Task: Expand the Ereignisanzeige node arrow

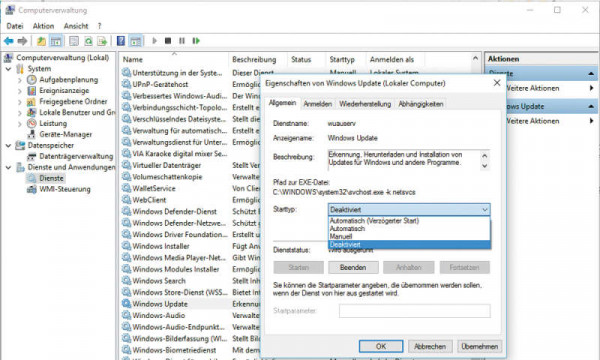Action: coord(20,91)
